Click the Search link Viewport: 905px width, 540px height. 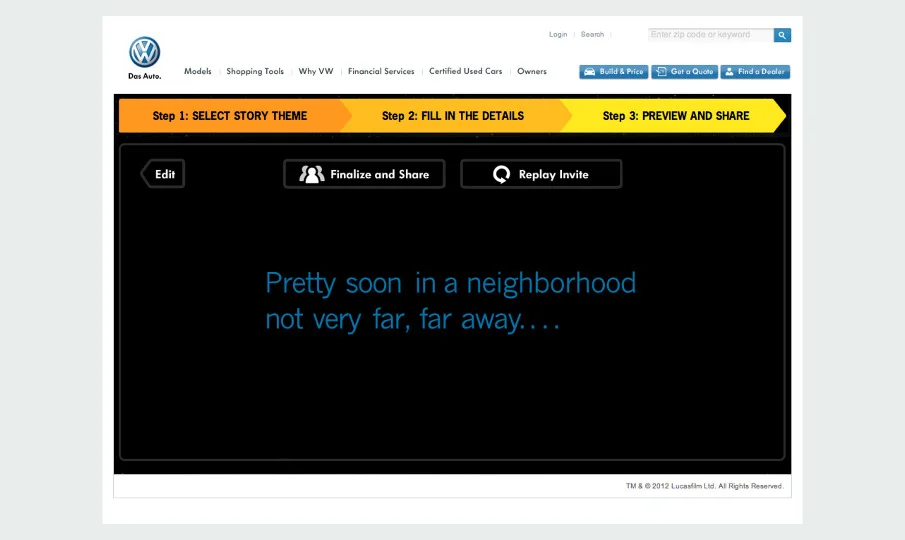click(x=592, y=35)
